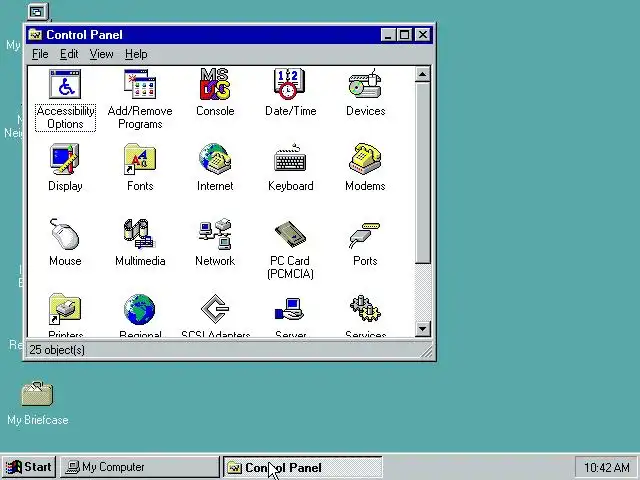The height and width of the screenshot is (480, 640).
Task: Select the Network icon
Action: pos(215,234)
